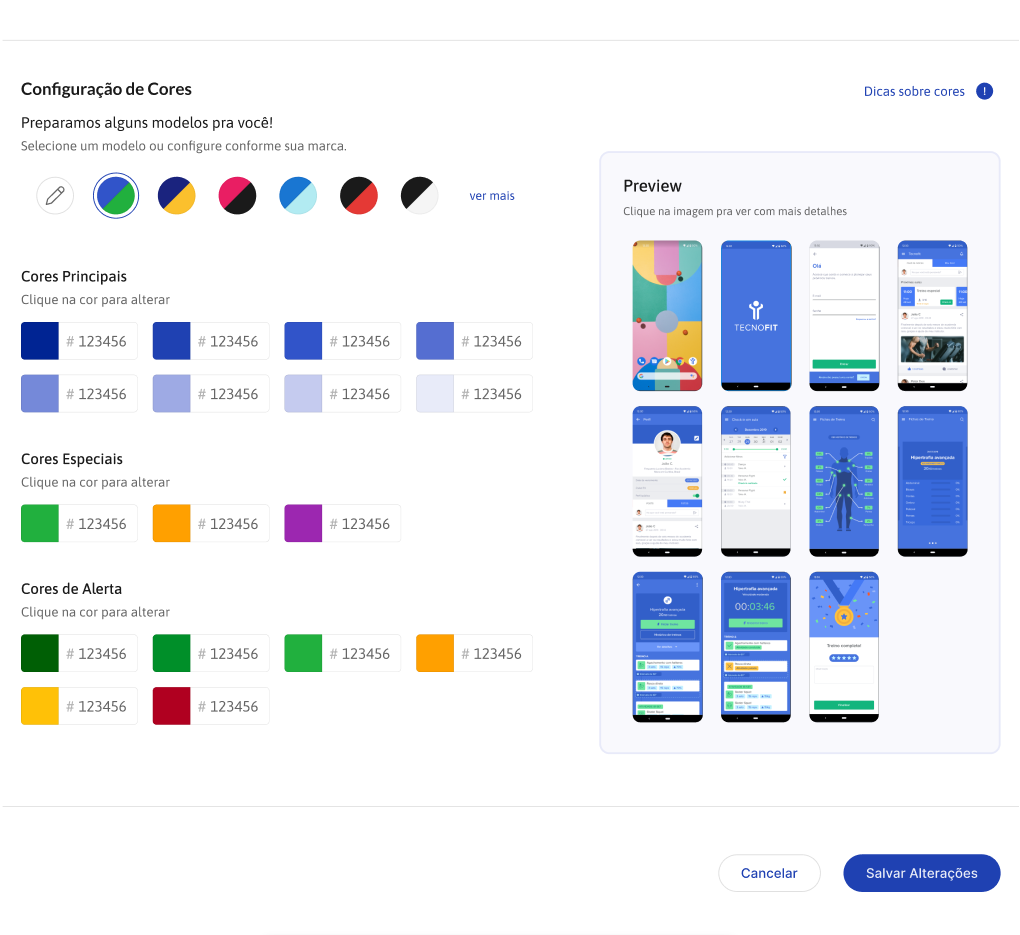
Task: Open the 'ver mais' models link
Action: coord(492,196)
